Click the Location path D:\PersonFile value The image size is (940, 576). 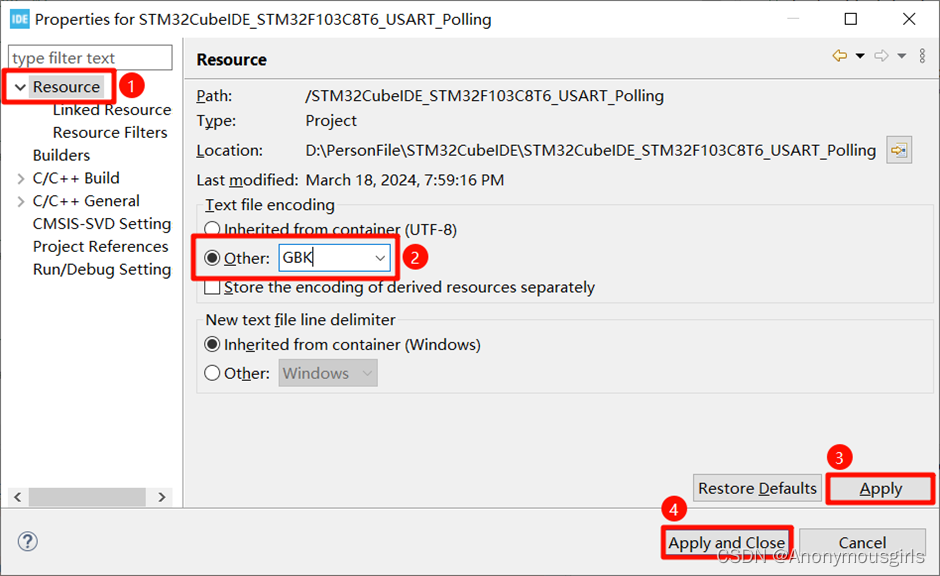590,150
